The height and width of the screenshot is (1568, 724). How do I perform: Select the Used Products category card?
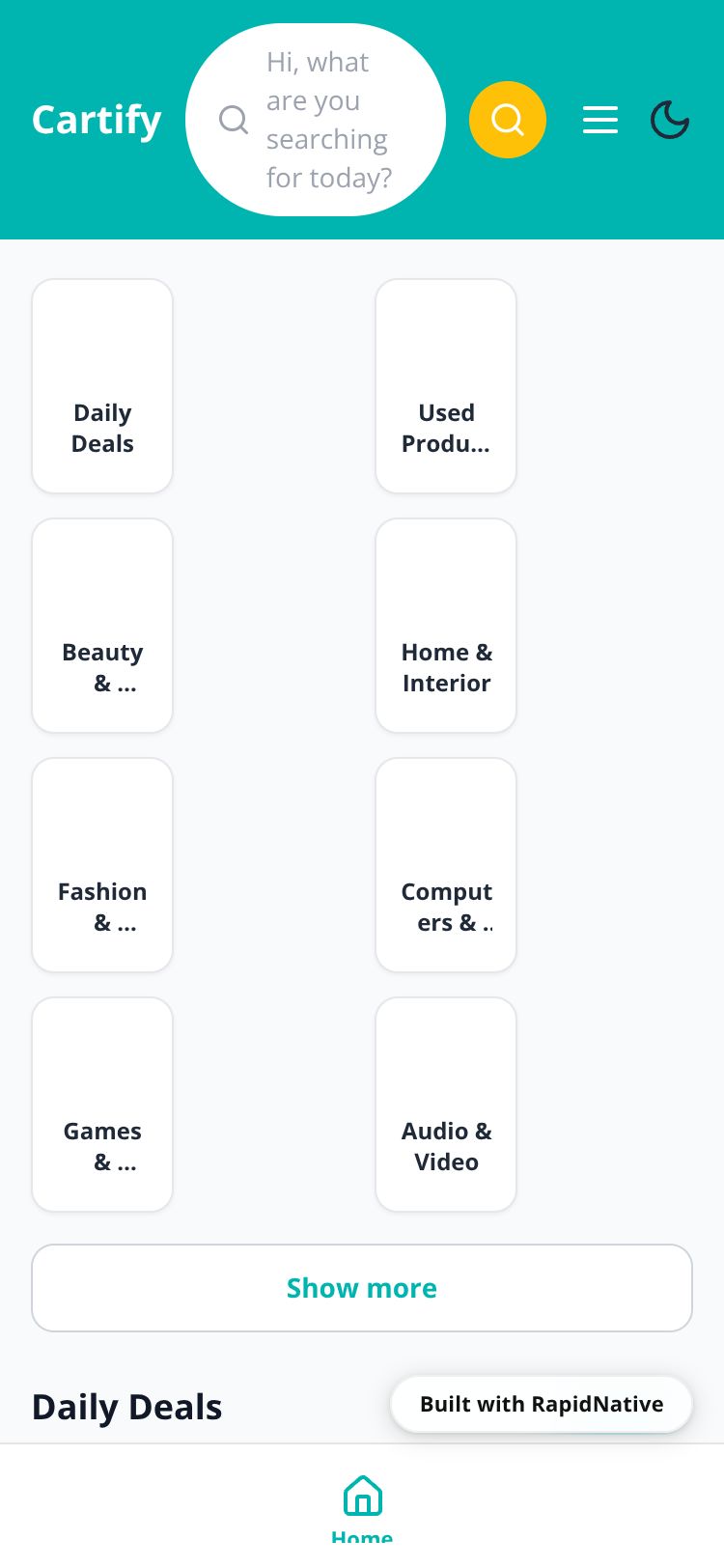pyautogui.click(x=446, y=386)
